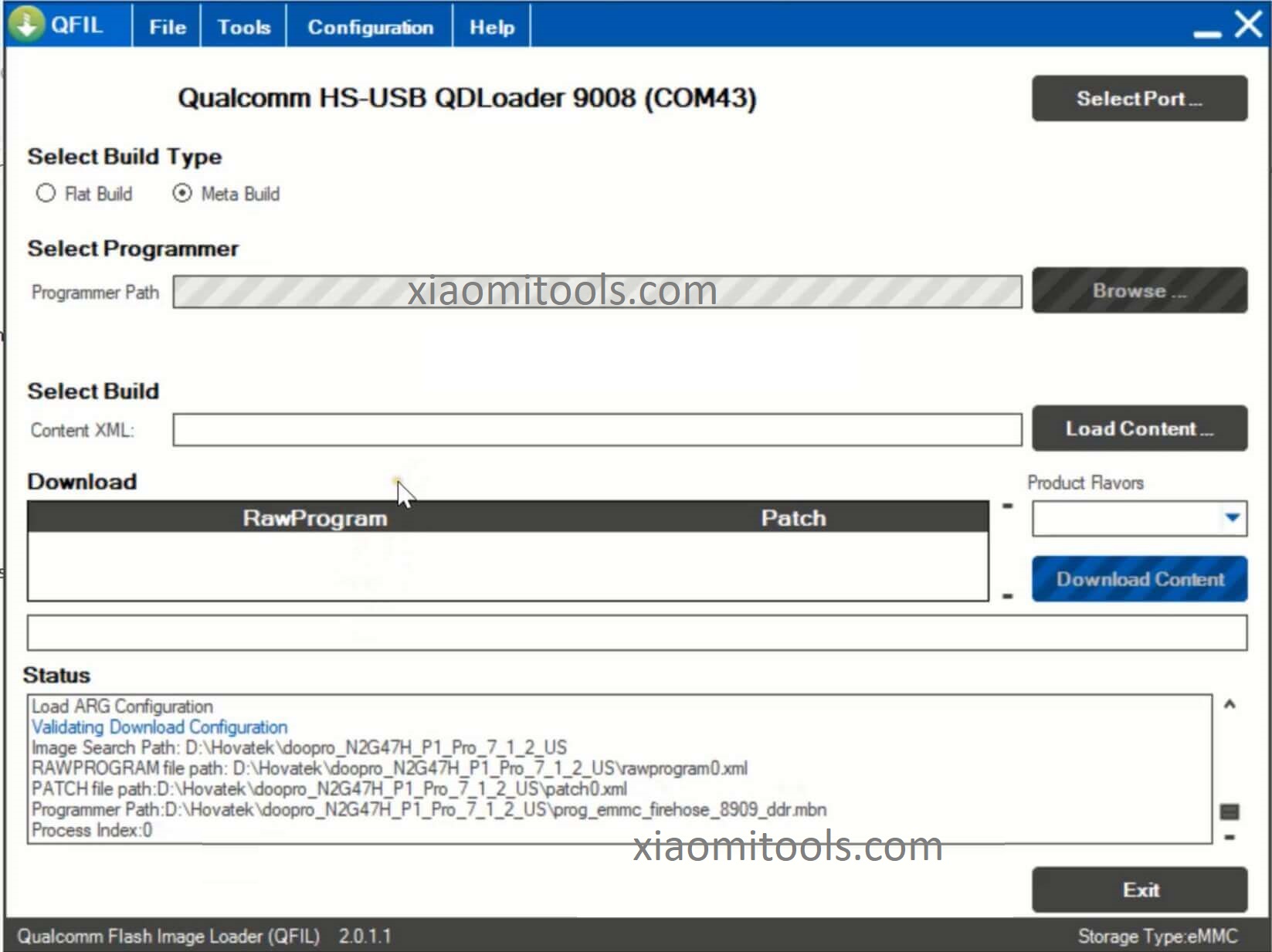
Task: Minimize the QFIL window
Action: pos(1206,32)
